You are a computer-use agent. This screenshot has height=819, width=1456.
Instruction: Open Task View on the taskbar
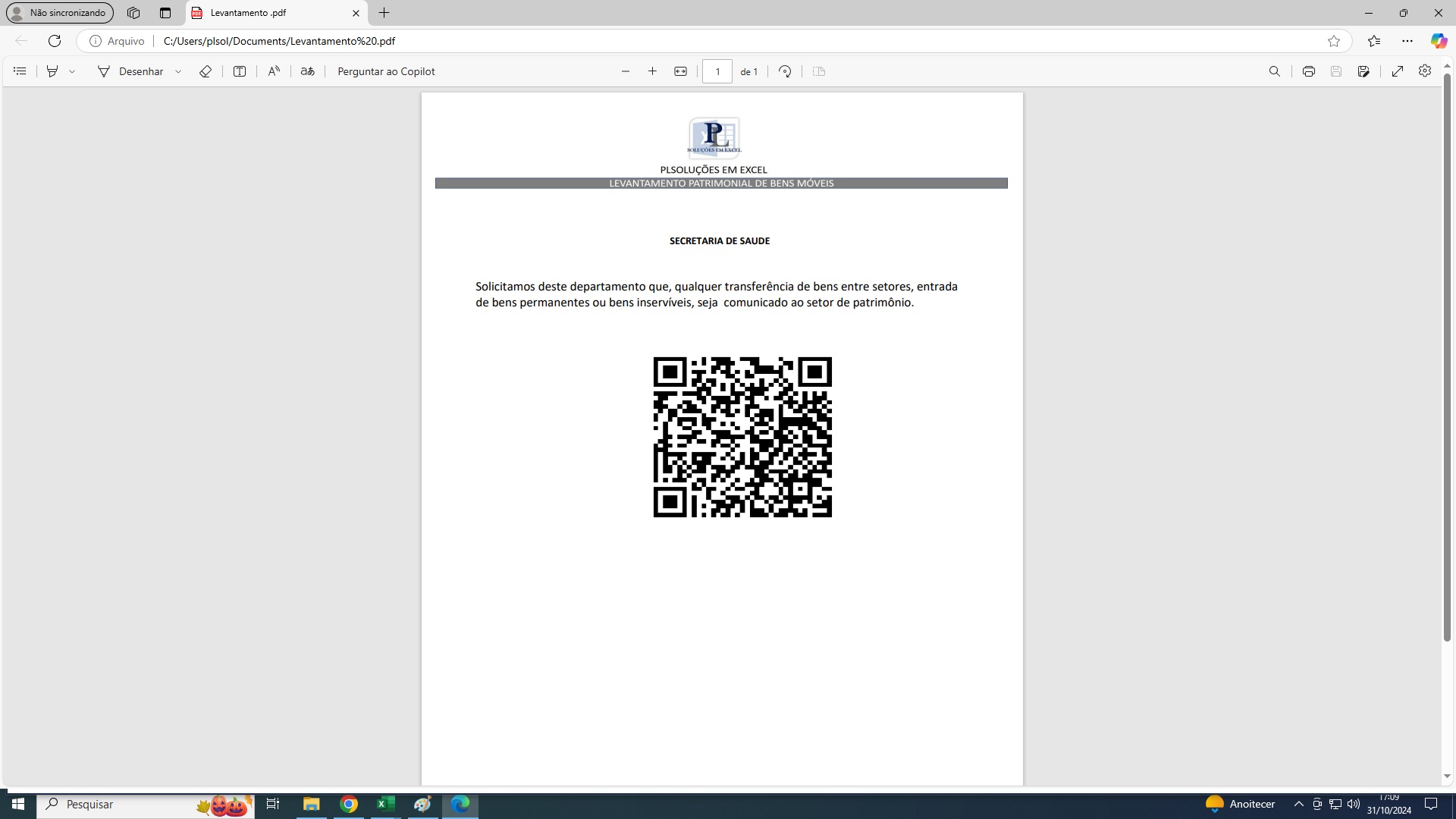click(273, 805)
